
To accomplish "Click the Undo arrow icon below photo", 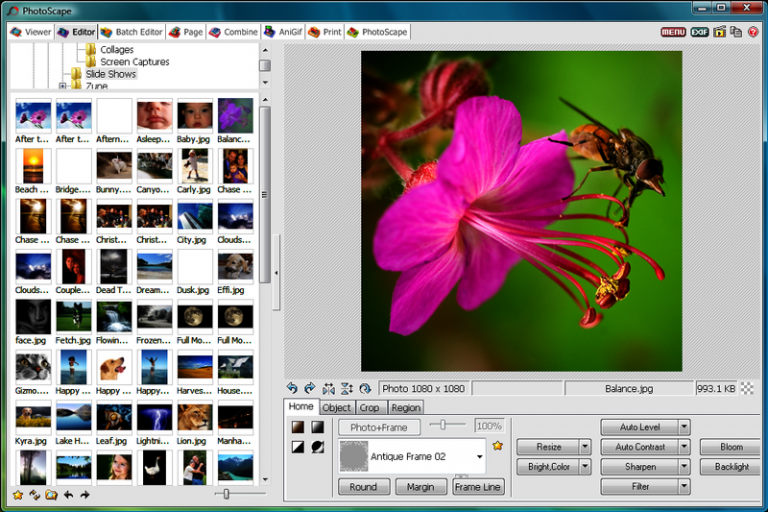I will tap(292, 388).
